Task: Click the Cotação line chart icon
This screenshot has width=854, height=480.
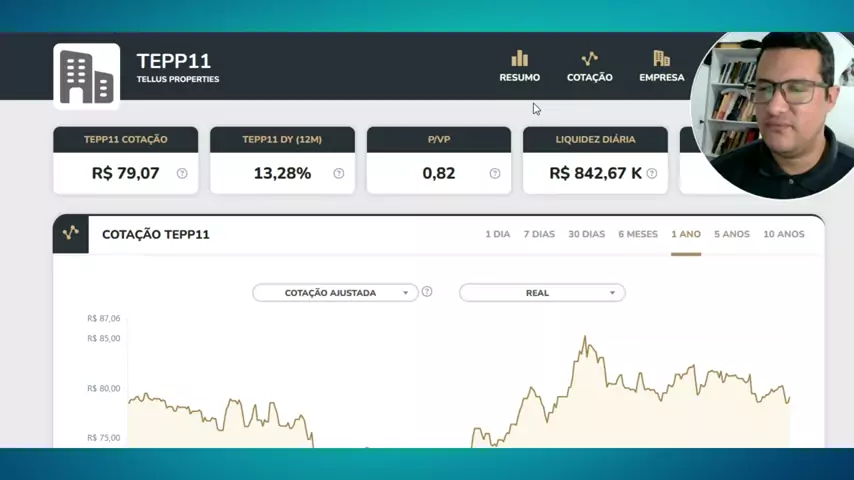Action: 589,59
